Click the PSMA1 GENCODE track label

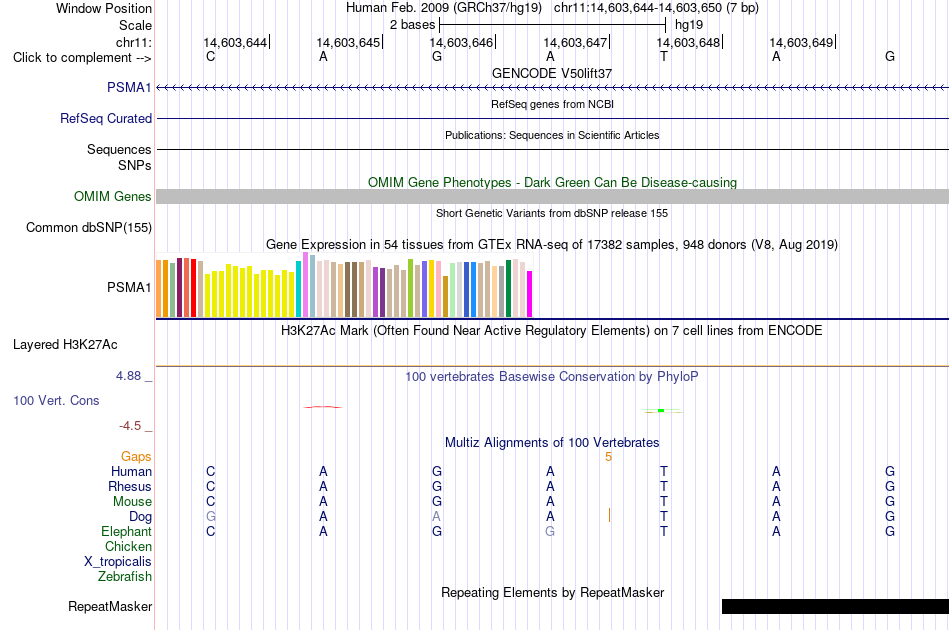[x=129, y=88]
